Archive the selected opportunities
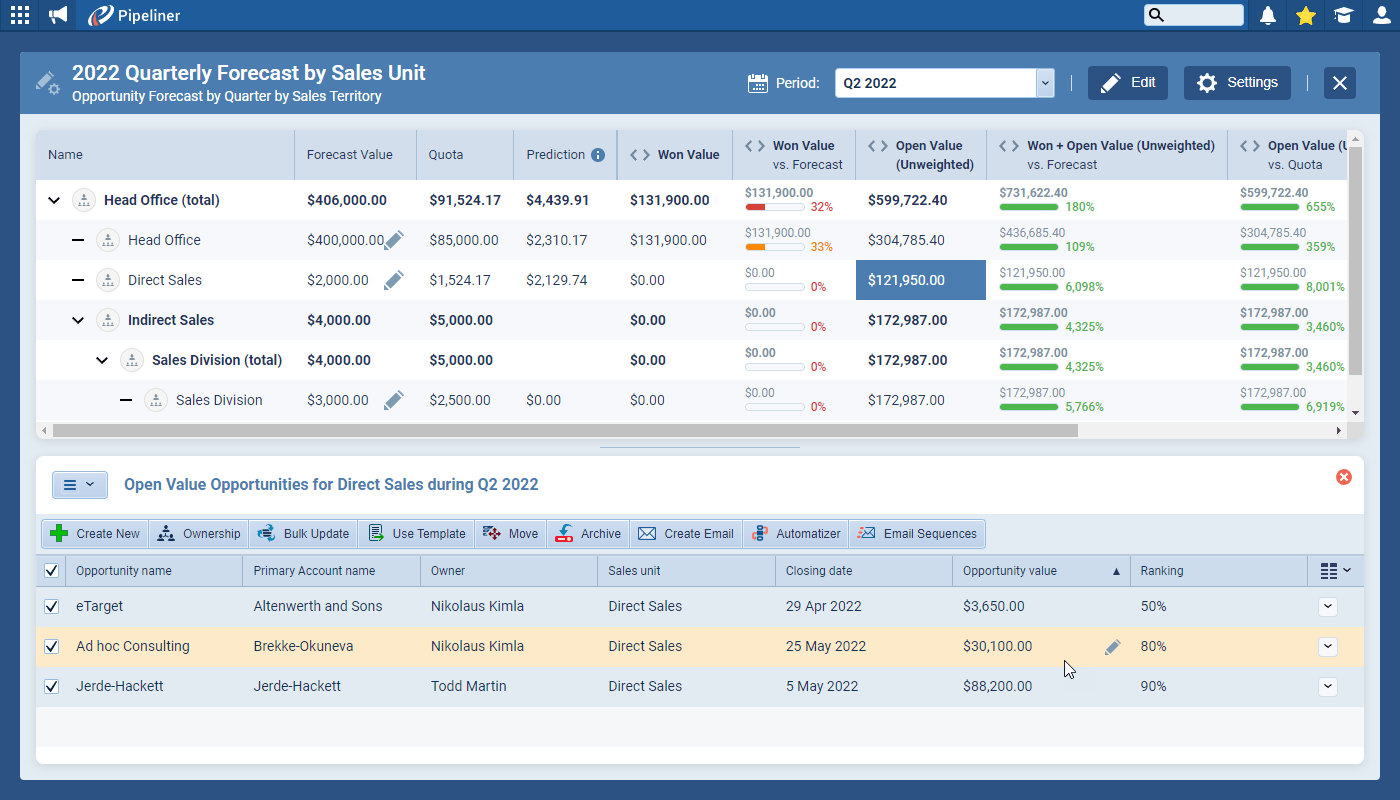The image size is (1400, 800). click(x=587, y=533)
